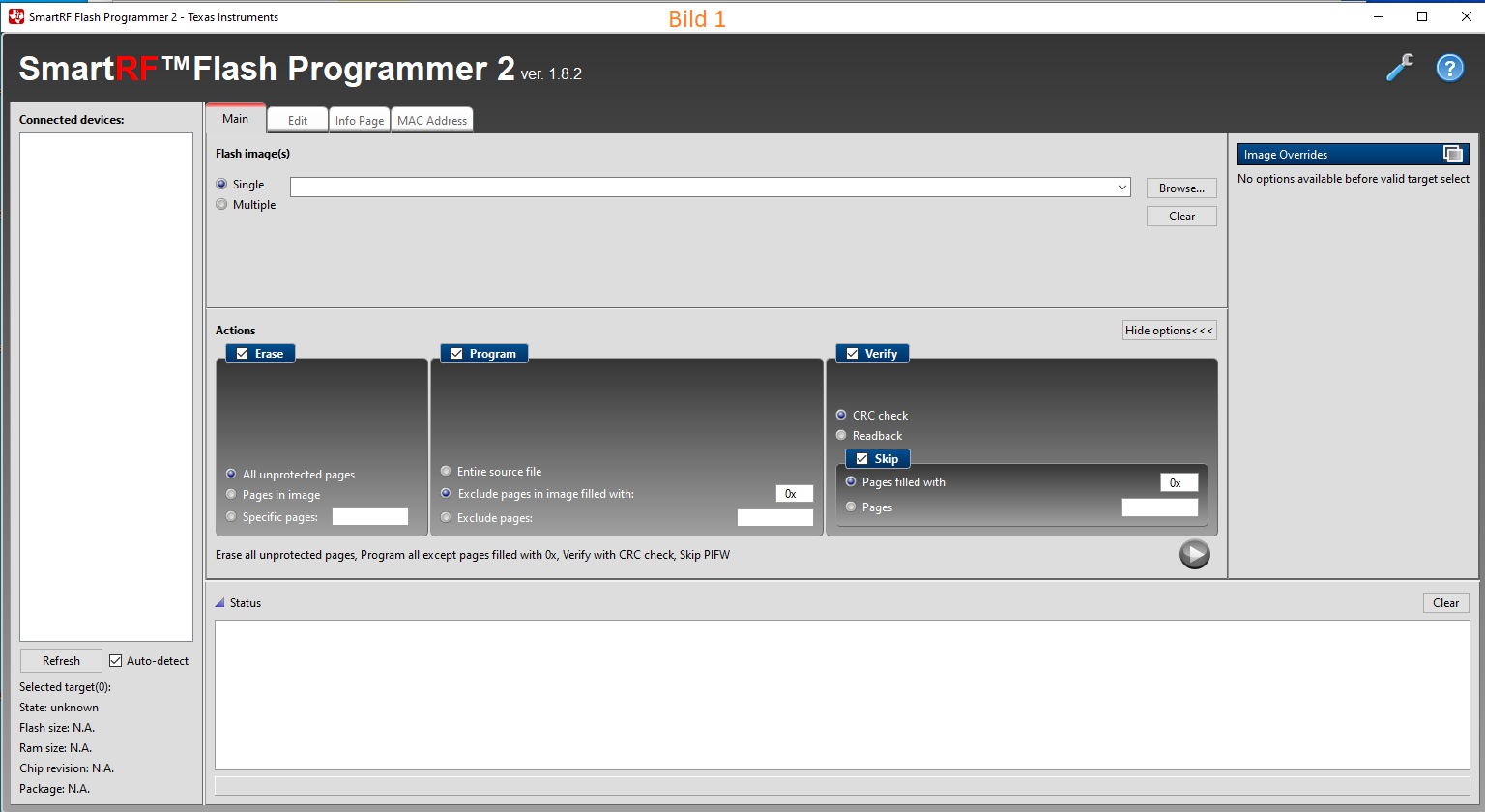This screenshot has height=812, width=1485.
Task: Toggle the Skip checkbox
Action: 862,459
